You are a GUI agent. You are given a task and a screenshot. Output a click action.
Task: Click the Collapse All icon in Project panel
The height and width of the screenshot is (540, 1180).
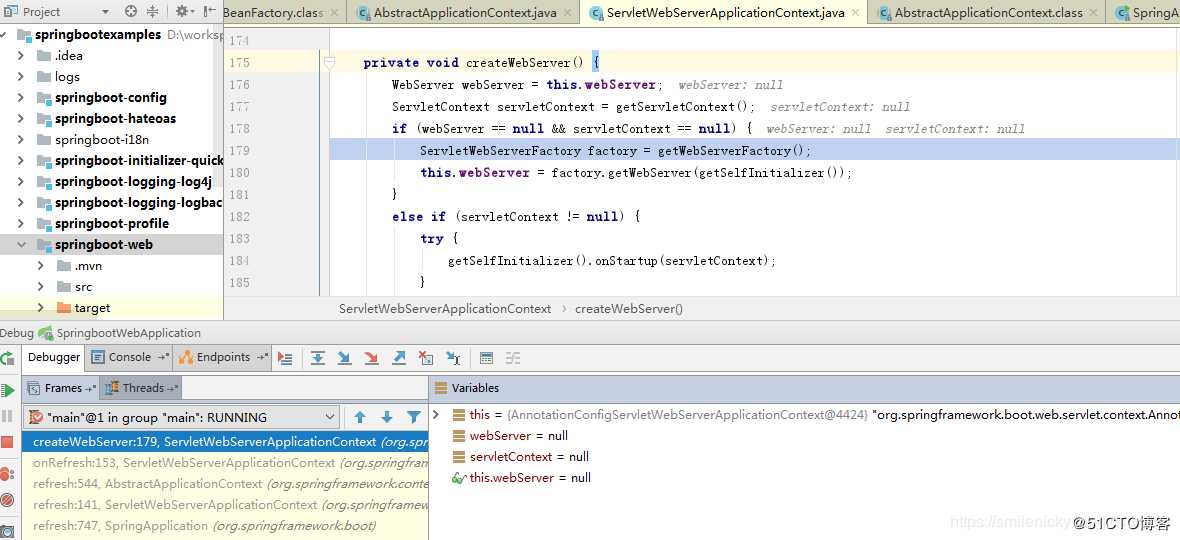(152, 11)
